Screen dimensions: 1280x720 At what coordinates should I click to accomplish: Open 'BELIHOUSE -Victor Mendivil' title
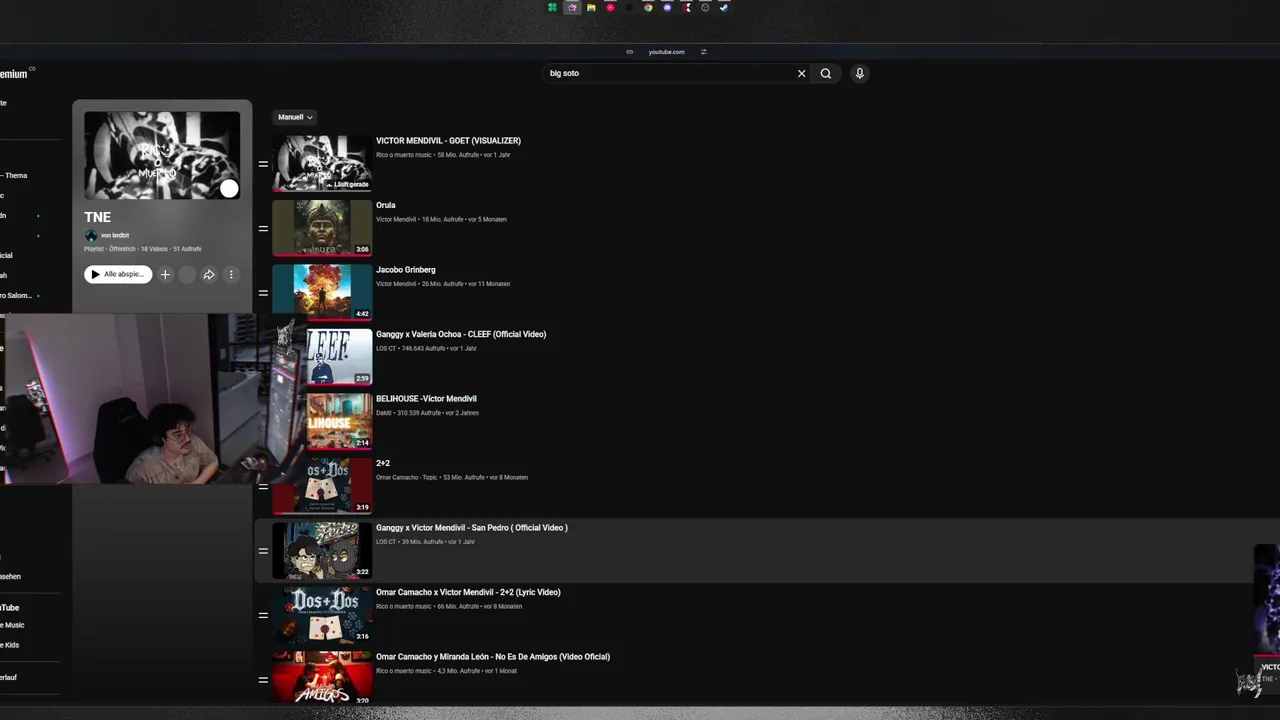click(x=426, y=399)
